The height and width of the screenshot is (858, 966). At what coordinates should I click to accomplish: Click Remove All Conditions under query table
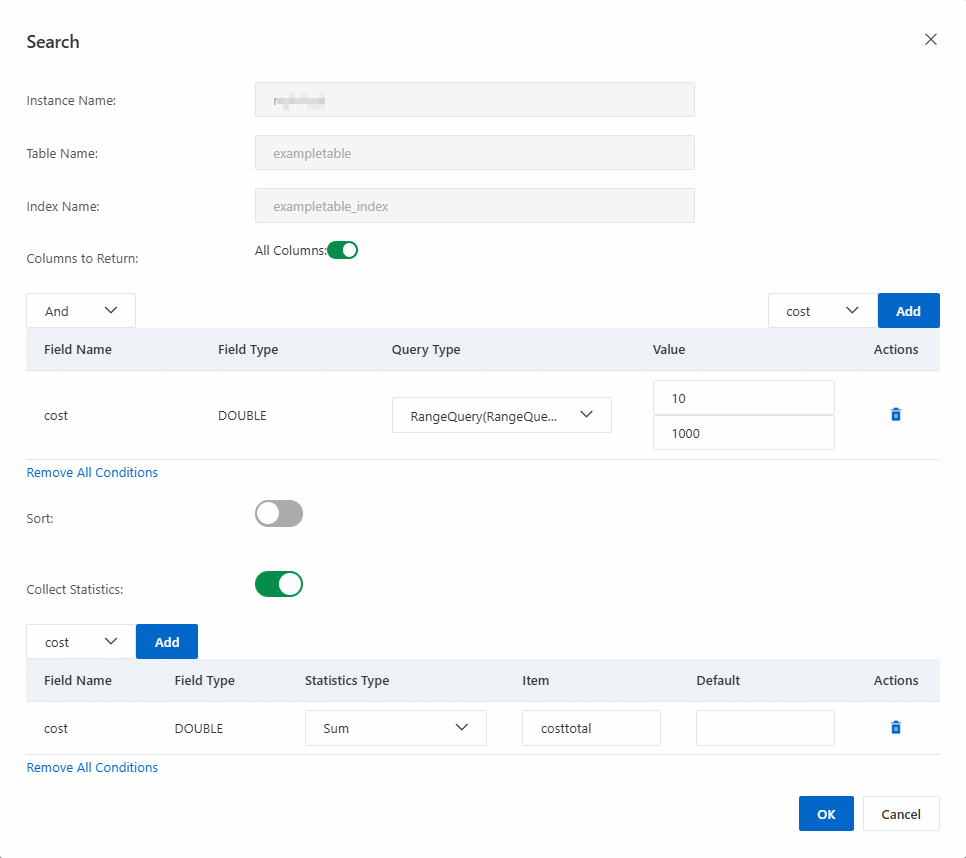[92, 472]
